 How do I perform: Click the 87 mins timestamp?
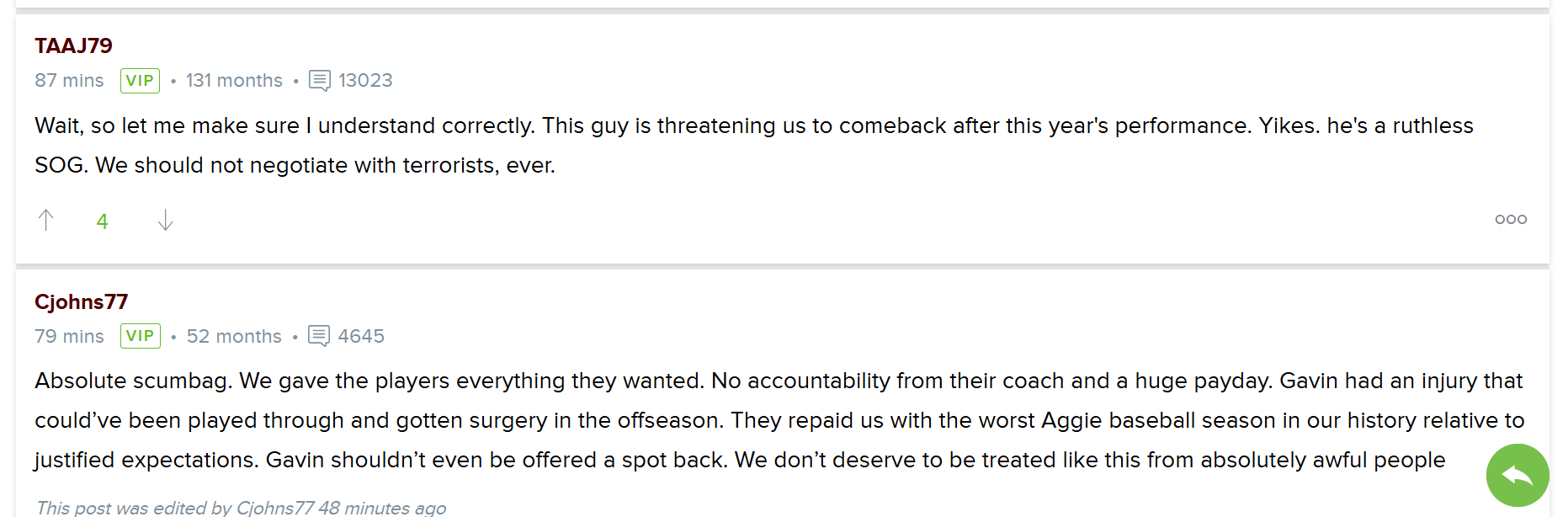click(x=69, y=80)
